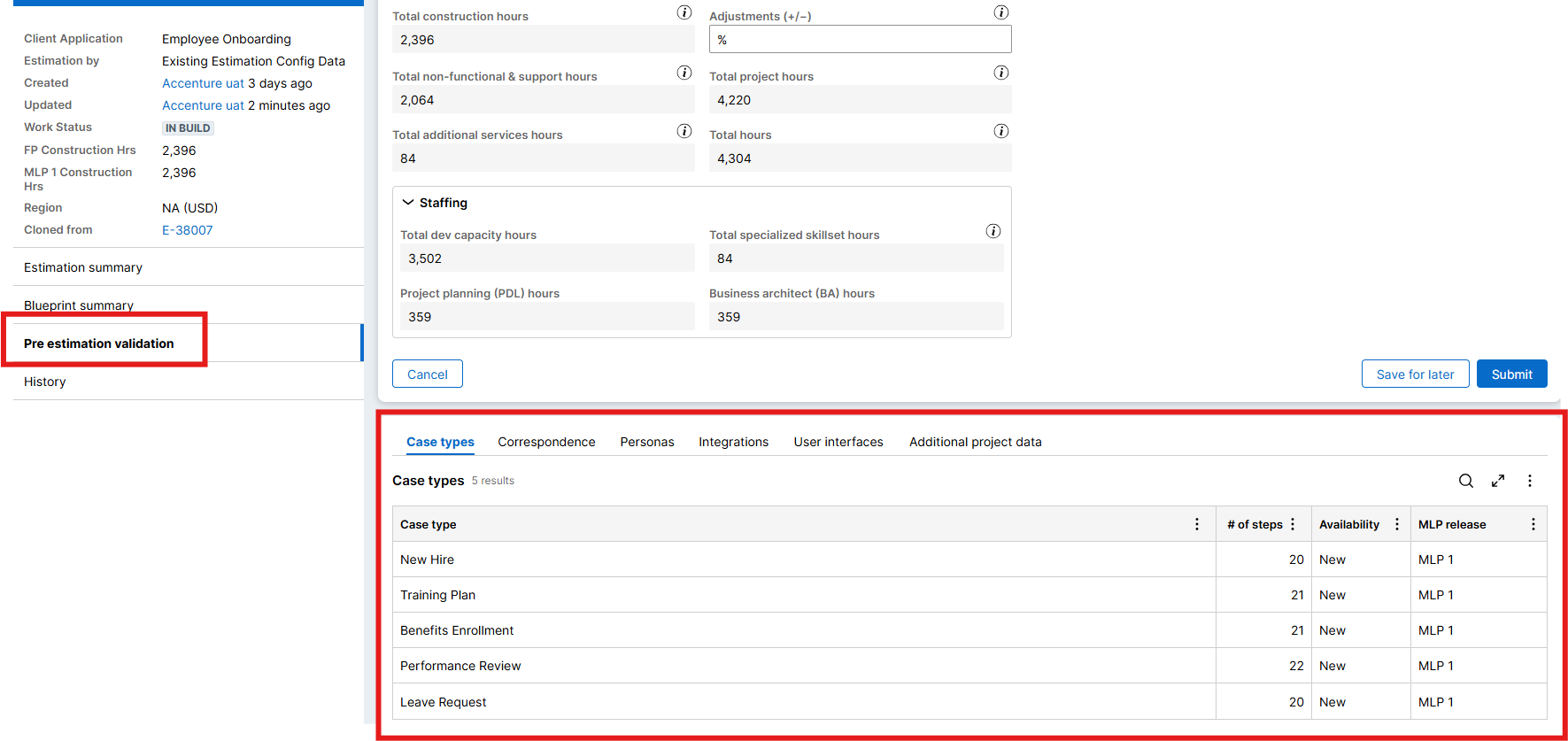
Task: Click info icon for Total construction hours
Action: (684, 12)
